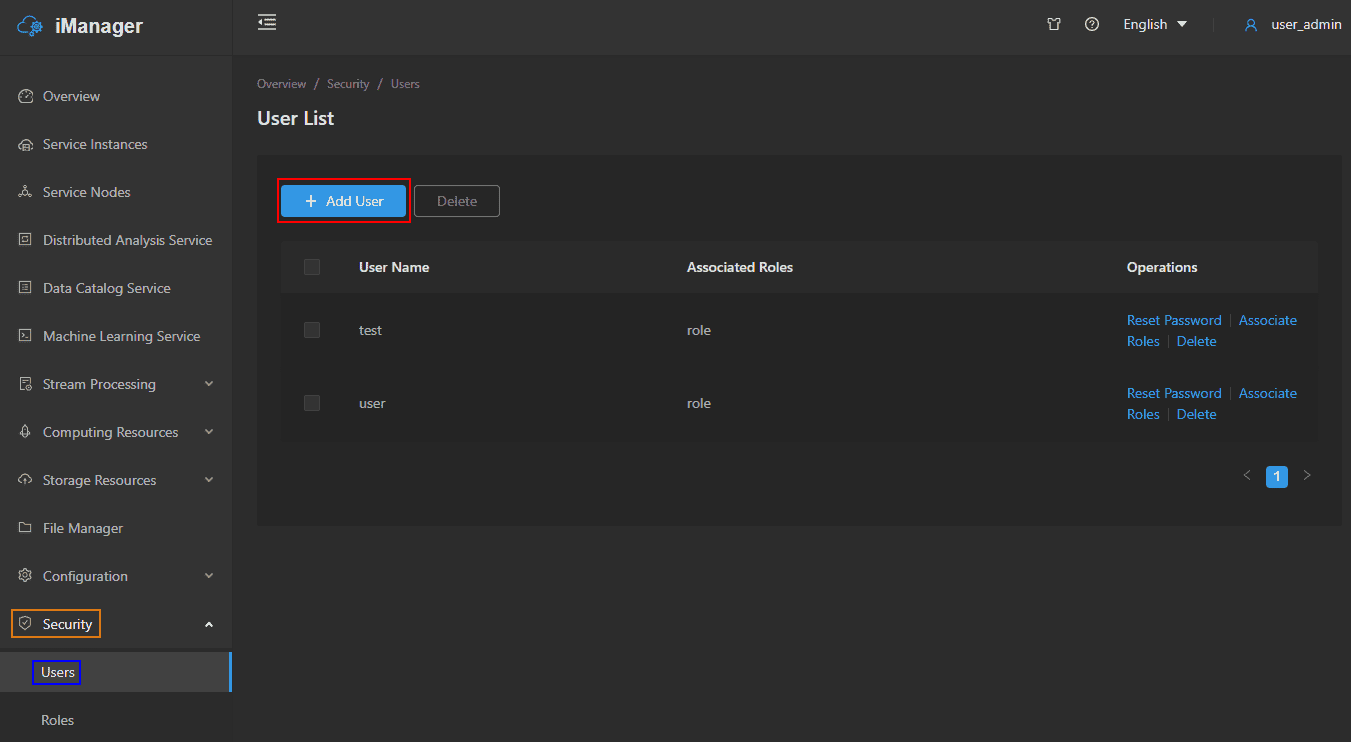
Task: Click the Add User button
Action: point(343,201)
